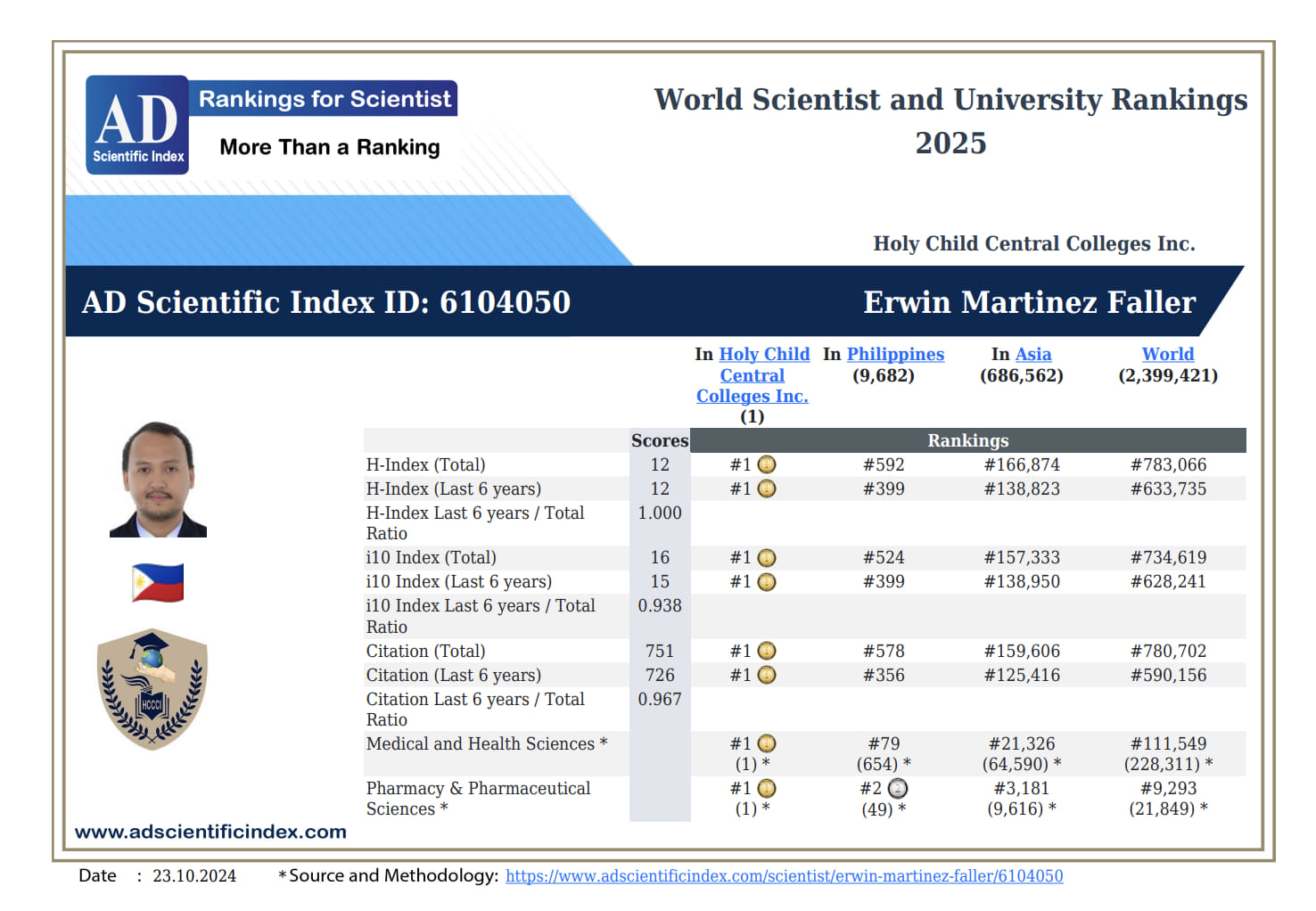Open the Asia ranking link
This screenshot has height=911, width=1316.
tap(1033, 354)
